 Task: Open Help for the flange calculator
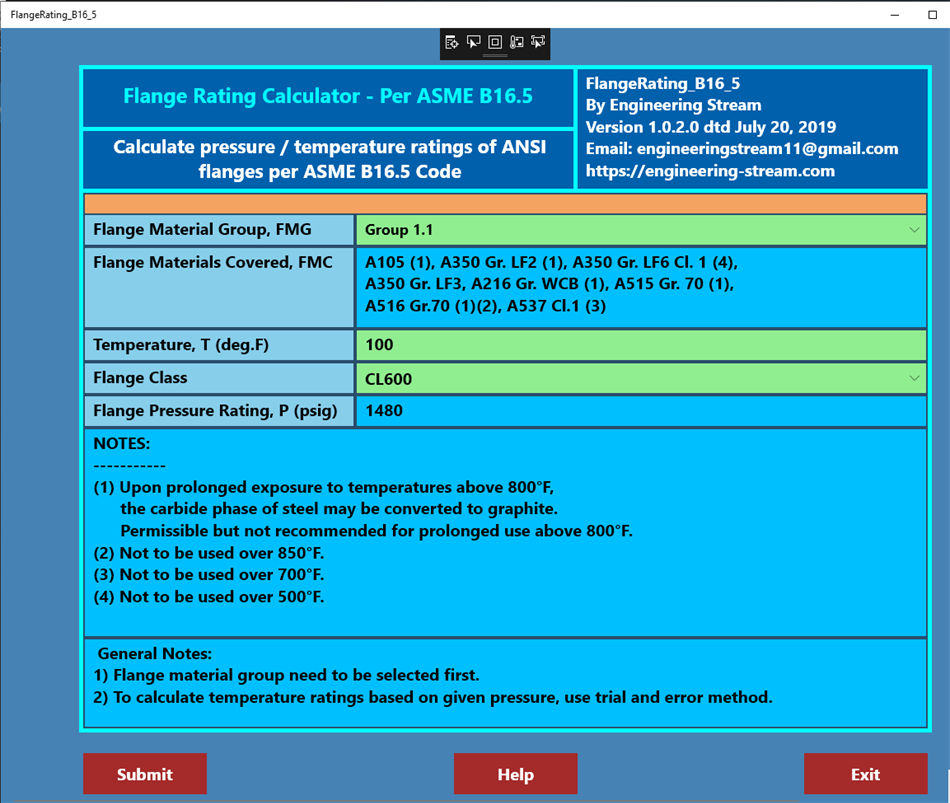[515, 773]
